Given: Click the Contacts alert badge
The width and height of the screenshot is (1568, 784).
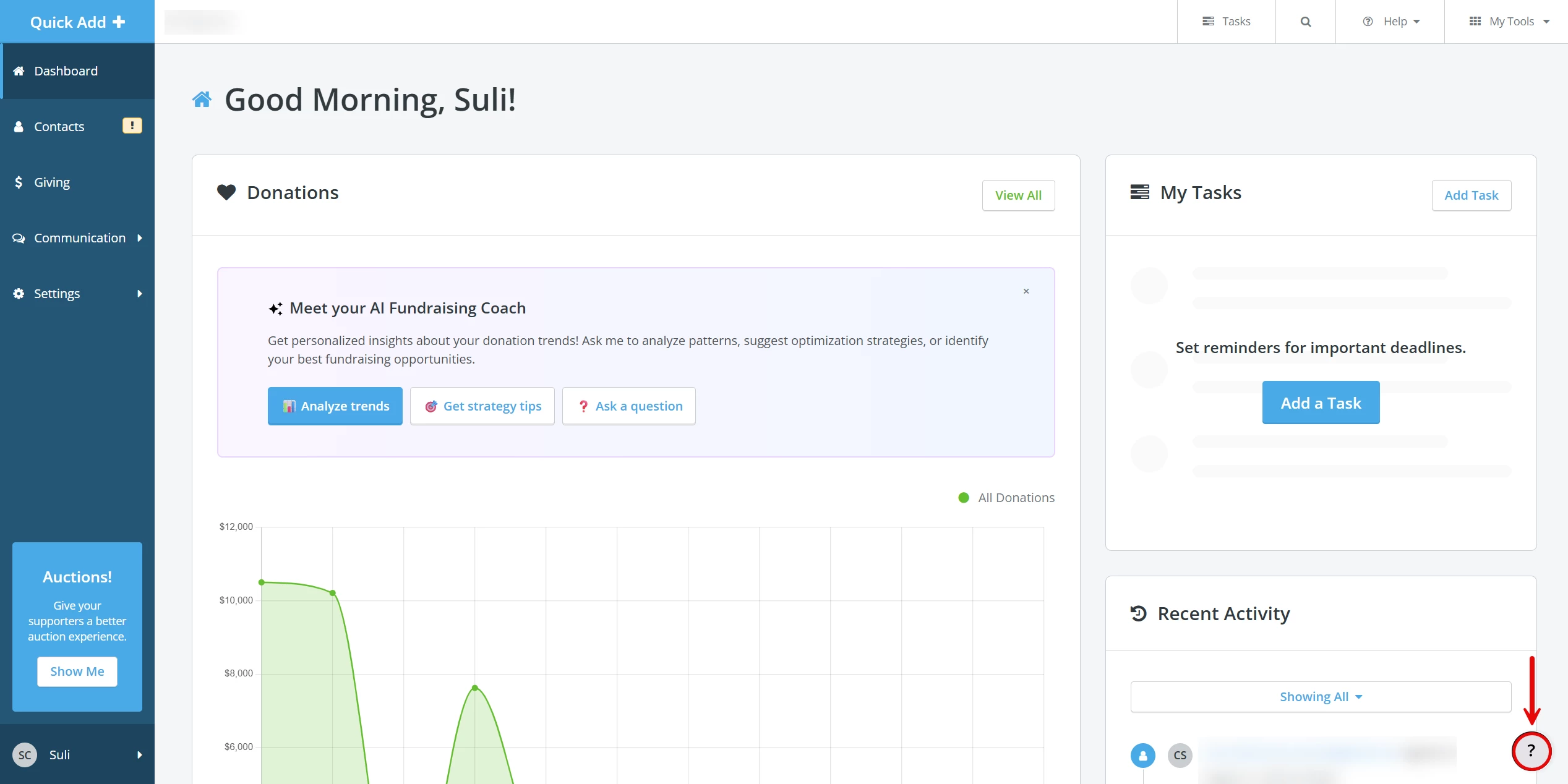Looking at the screenshot, I should [x=132, y=126].
